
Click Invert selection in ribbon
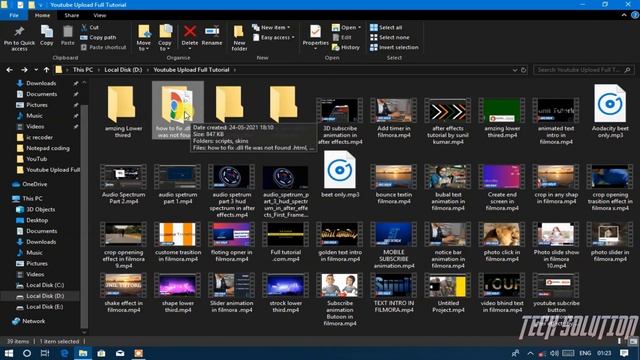pyautogui.click(x=394, y=47)
